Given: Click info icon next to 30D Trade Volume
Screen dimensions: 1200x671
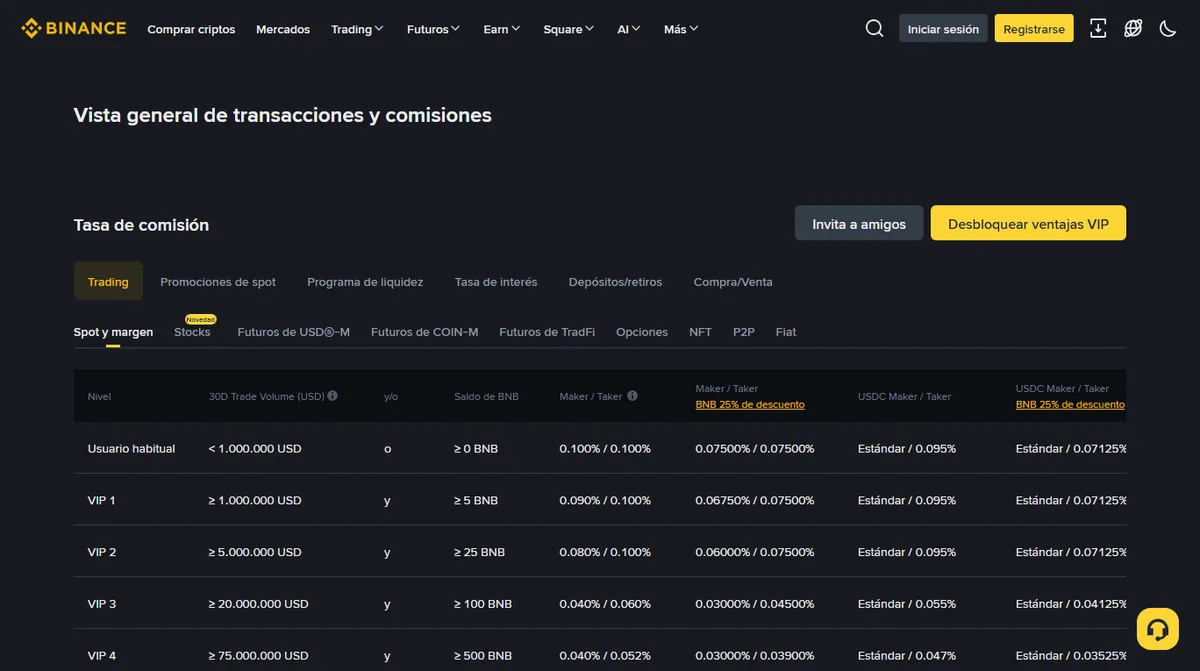Looking at the screenshot, I should 333,396.
